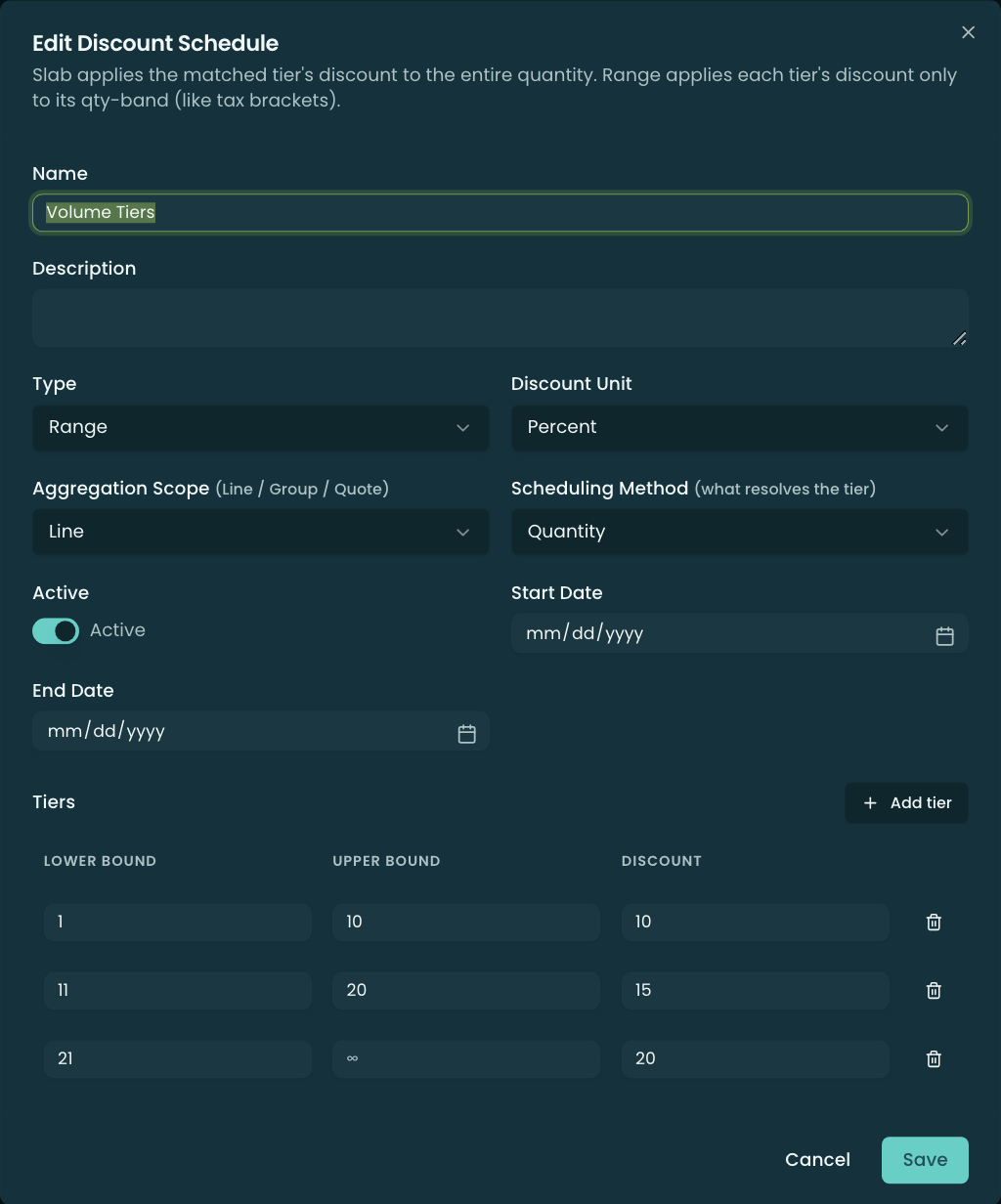
Task: Cancel editing the discount schedule
Action: 817,1160
